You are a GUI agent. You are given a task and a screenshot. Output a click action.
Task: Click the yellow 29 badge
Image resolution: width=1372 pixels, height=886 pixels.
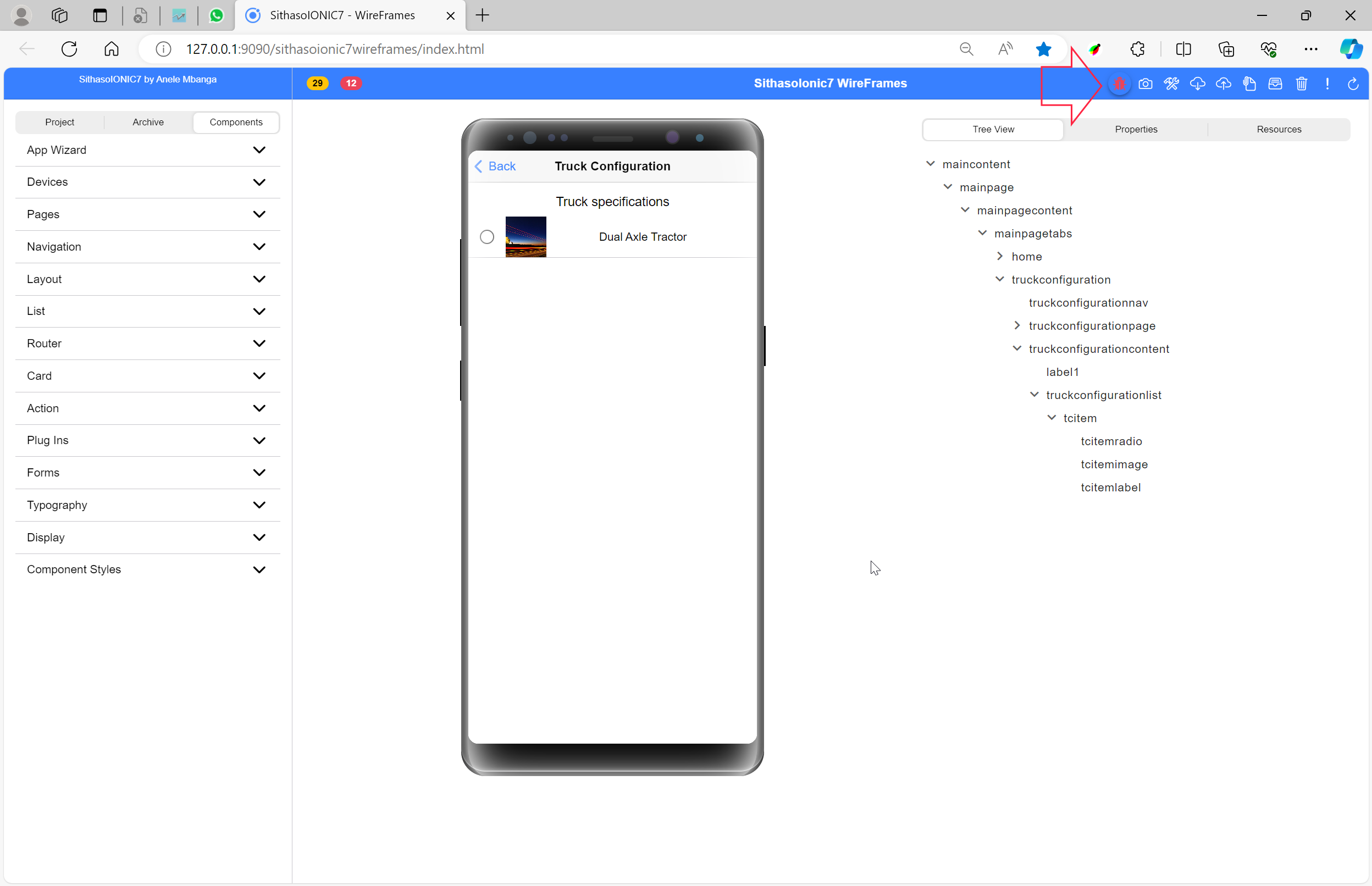tap(317, 84)
